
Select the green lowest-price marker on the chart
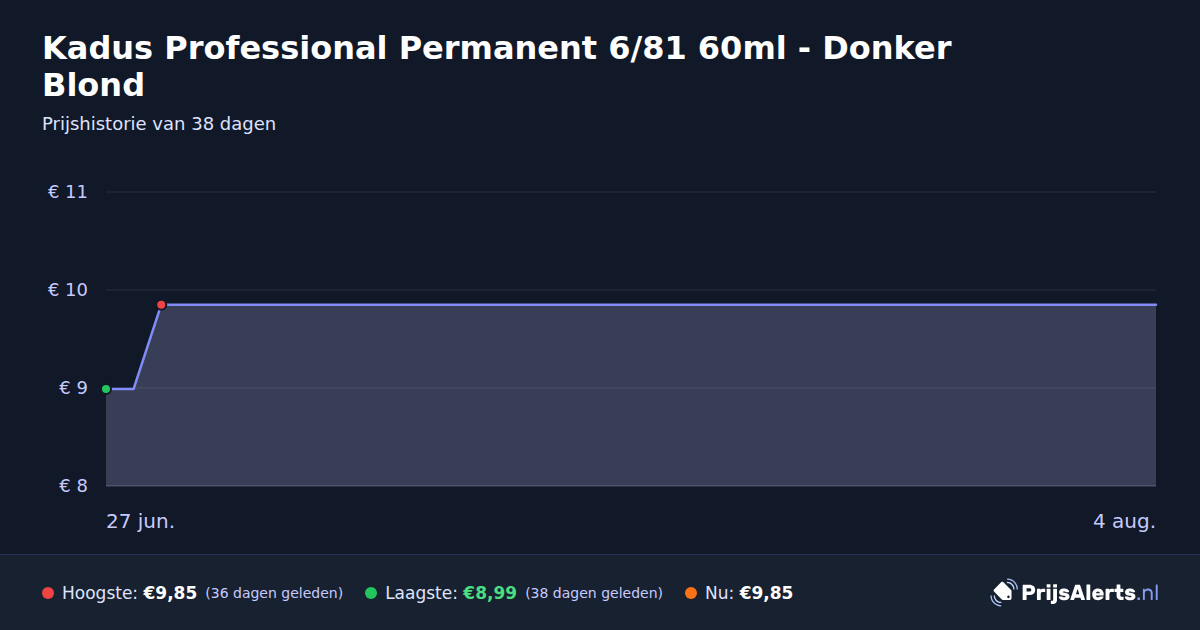[106, 389]
